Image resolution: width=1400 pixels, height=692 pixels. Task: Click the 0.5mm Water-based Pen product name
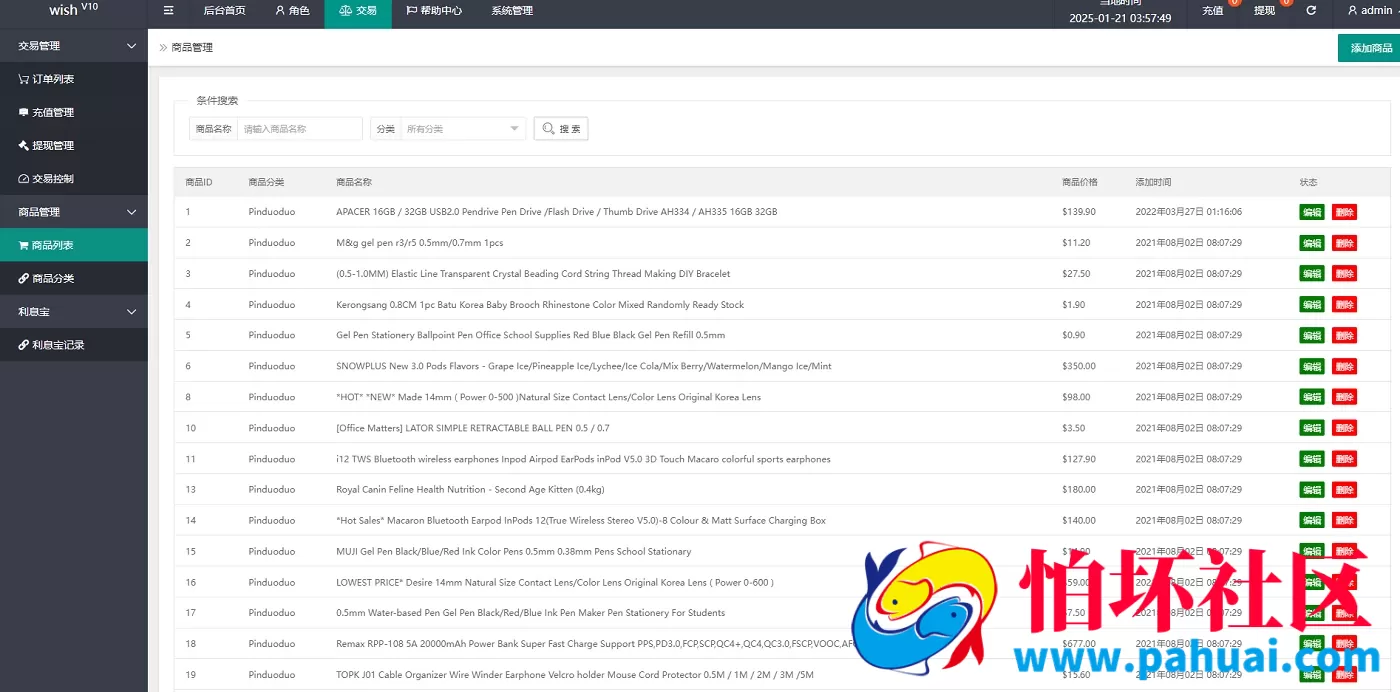point(531,613)
